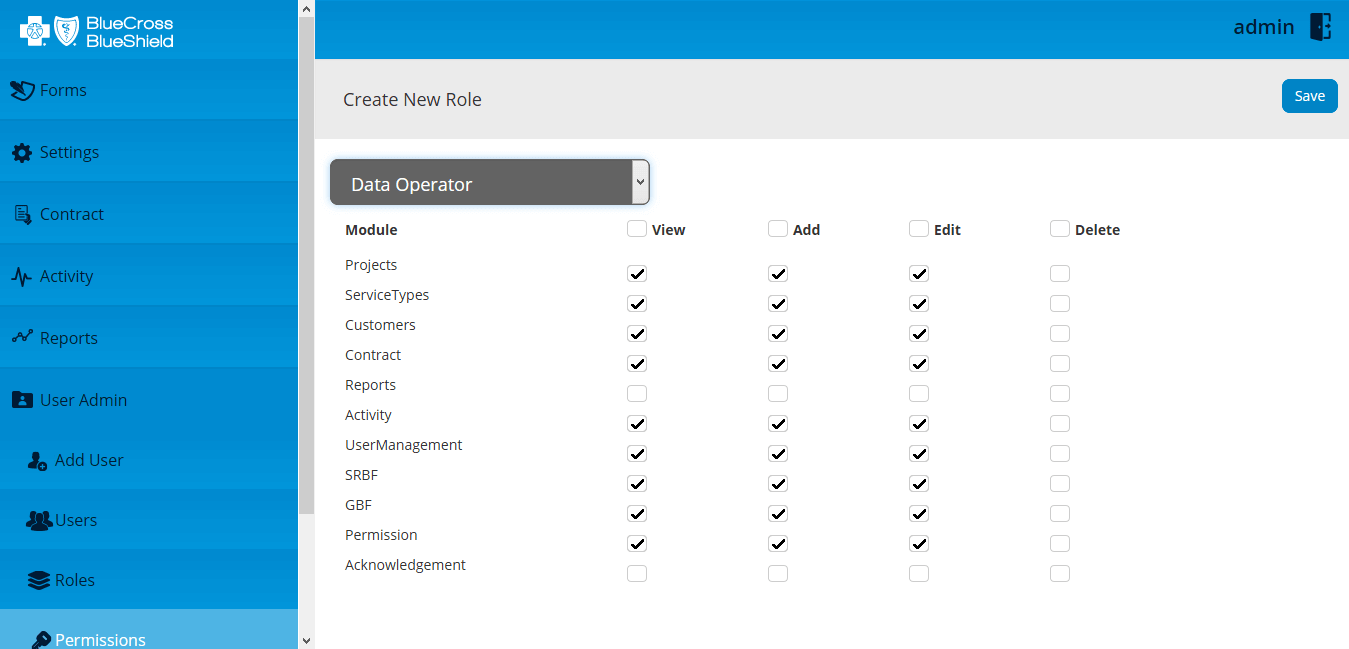Open the Forms menu
1349x649 pixels.
149,90
